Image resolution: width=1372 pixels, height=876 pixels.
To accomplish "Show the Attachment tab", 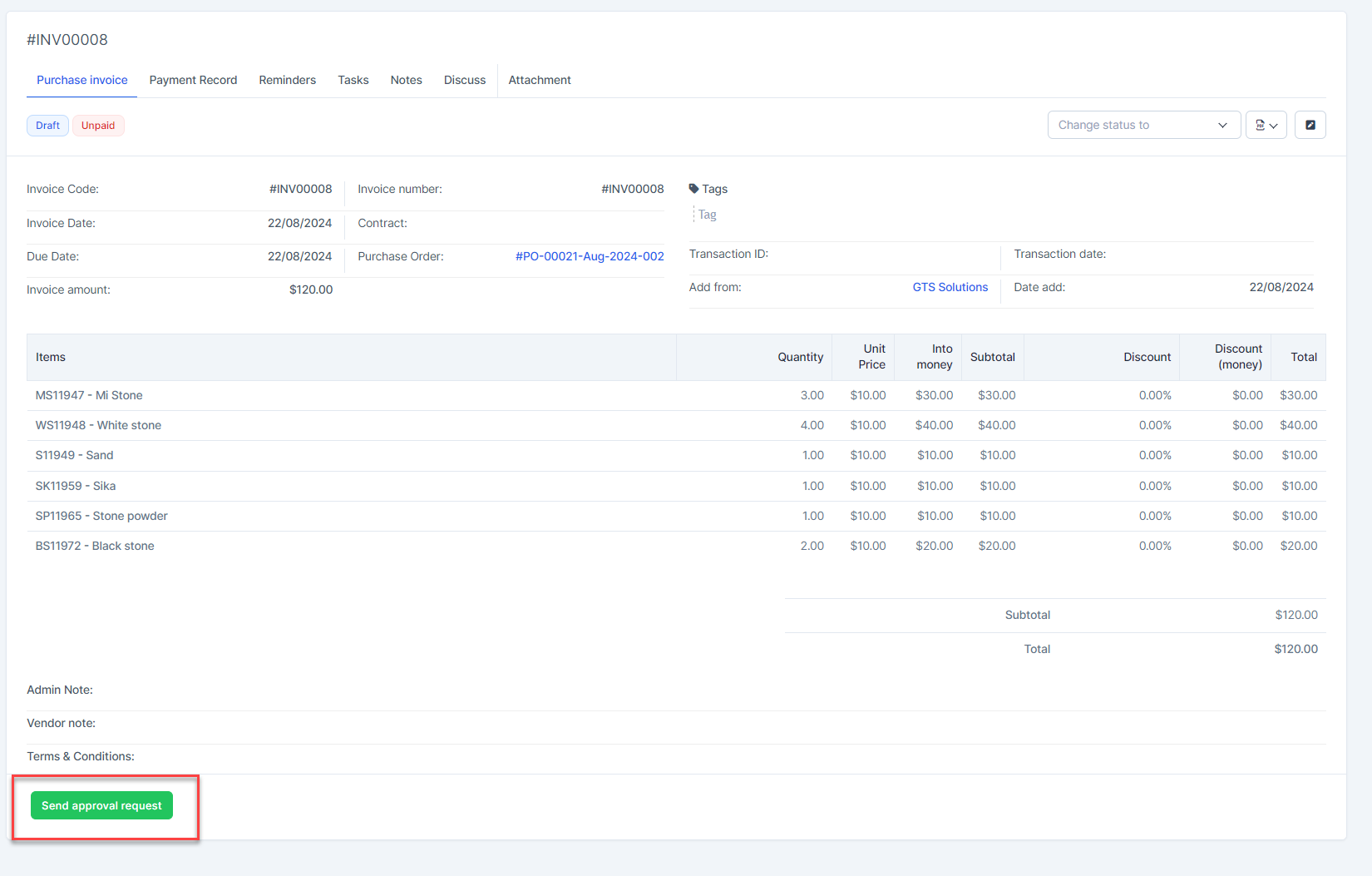I will click(540, 80).
